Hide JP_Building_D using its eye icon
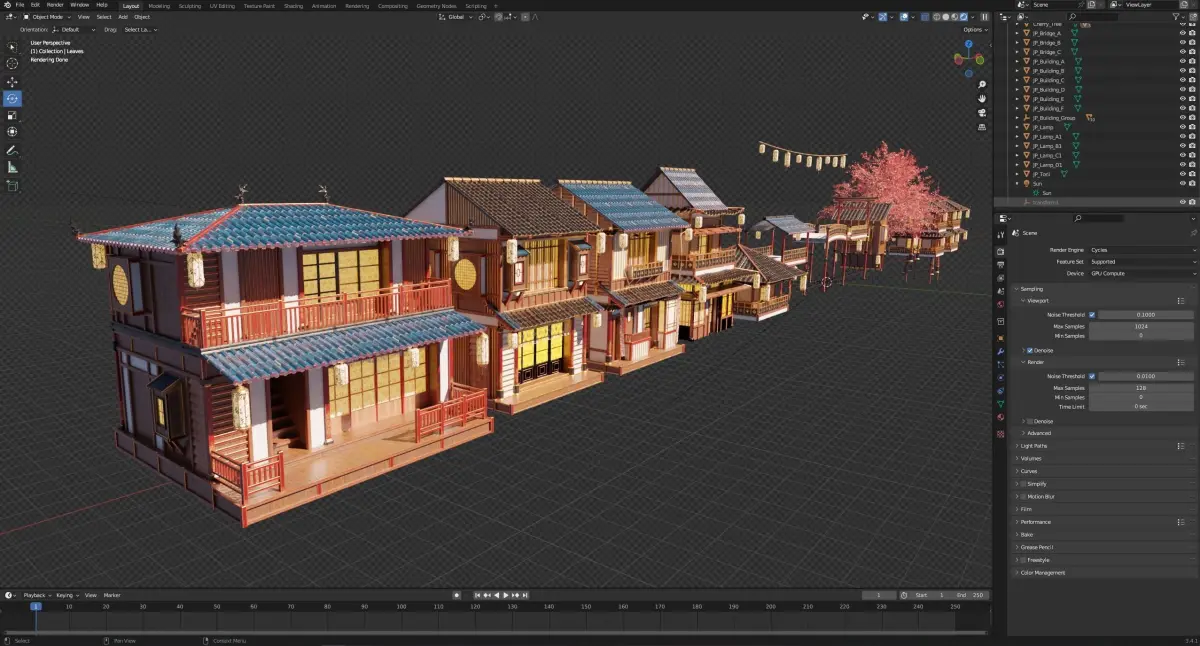This screenshot has width=1200, height=646. click(x=1183, y=90)
